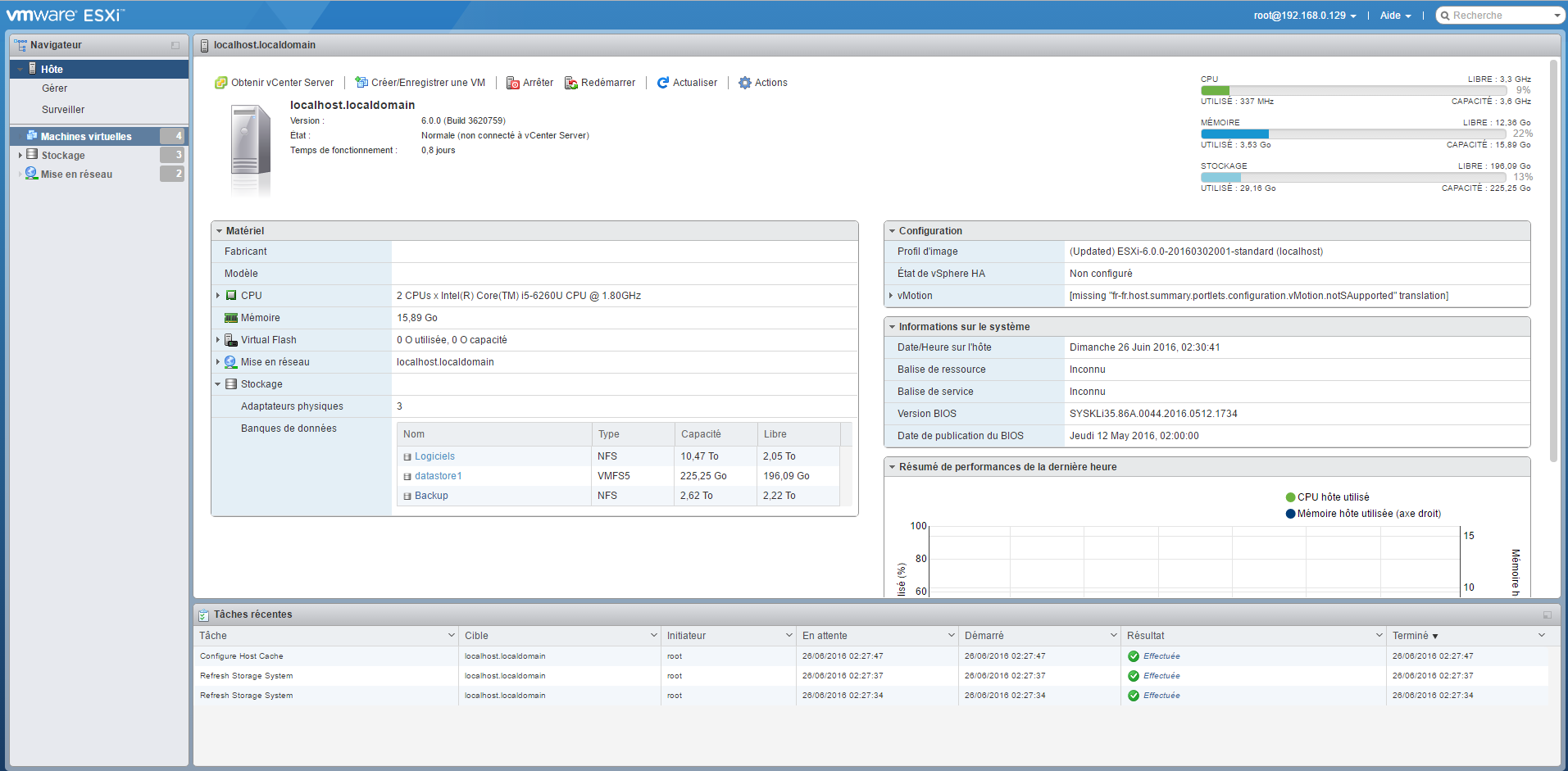
Task: Open the Cible column dropdown
Action: click(x=653, y=636)
